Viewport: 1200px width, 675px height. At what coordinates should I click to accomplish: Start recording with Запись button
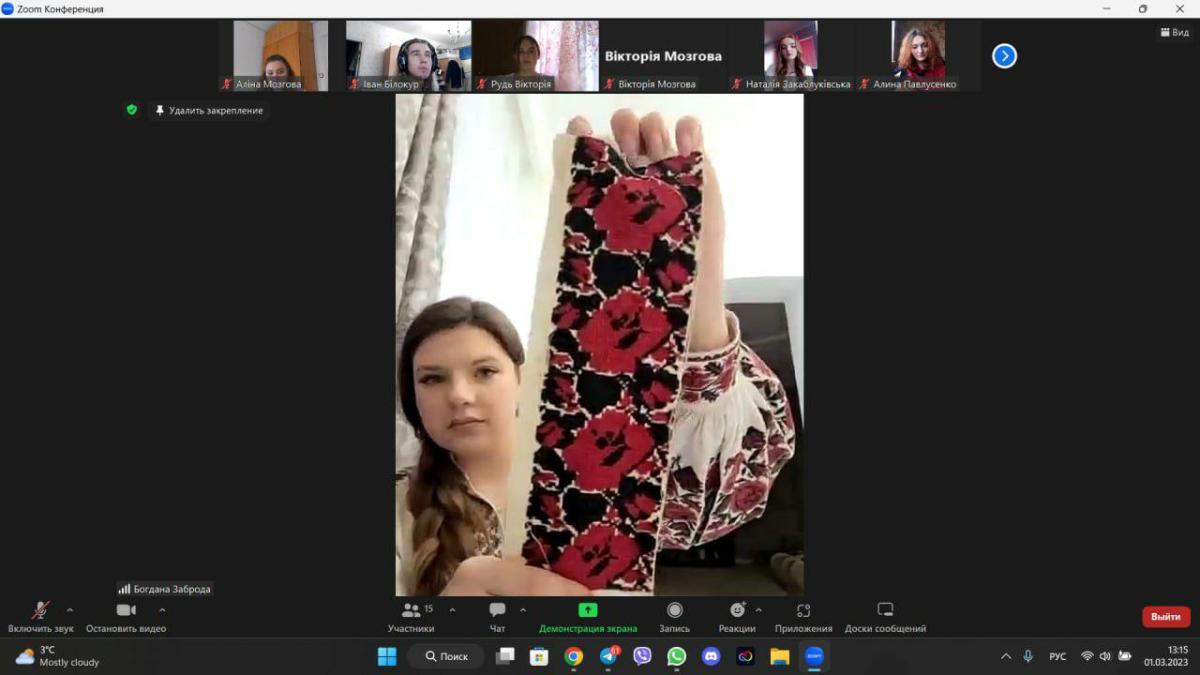pos(674,617)
